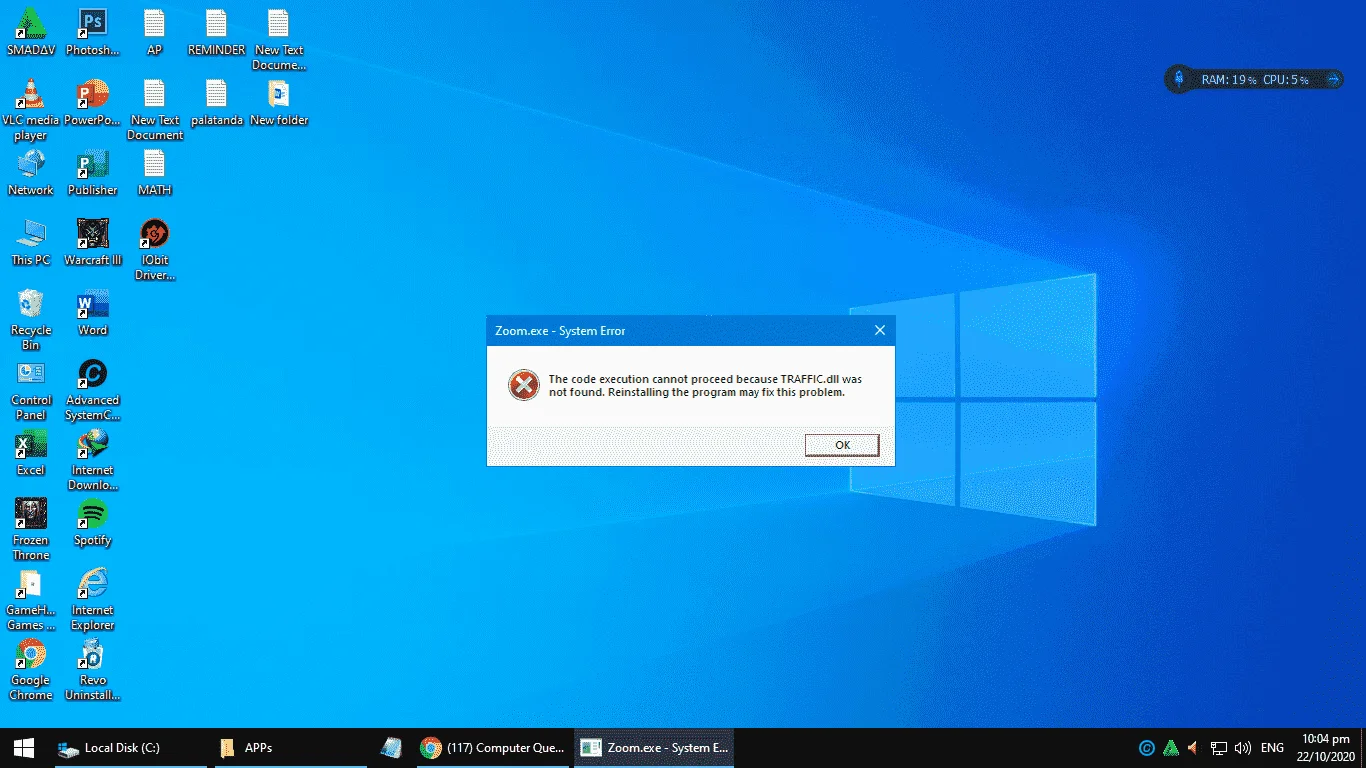
Task: Select the Control Panel icon
Action: pos(31,389)
